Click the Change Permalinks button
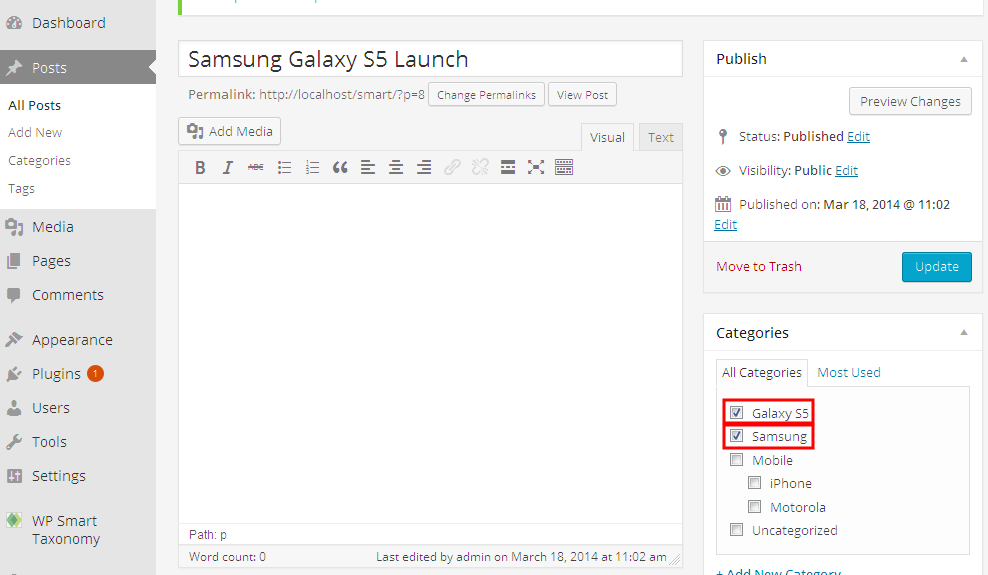988x575 pixels. 486,94
